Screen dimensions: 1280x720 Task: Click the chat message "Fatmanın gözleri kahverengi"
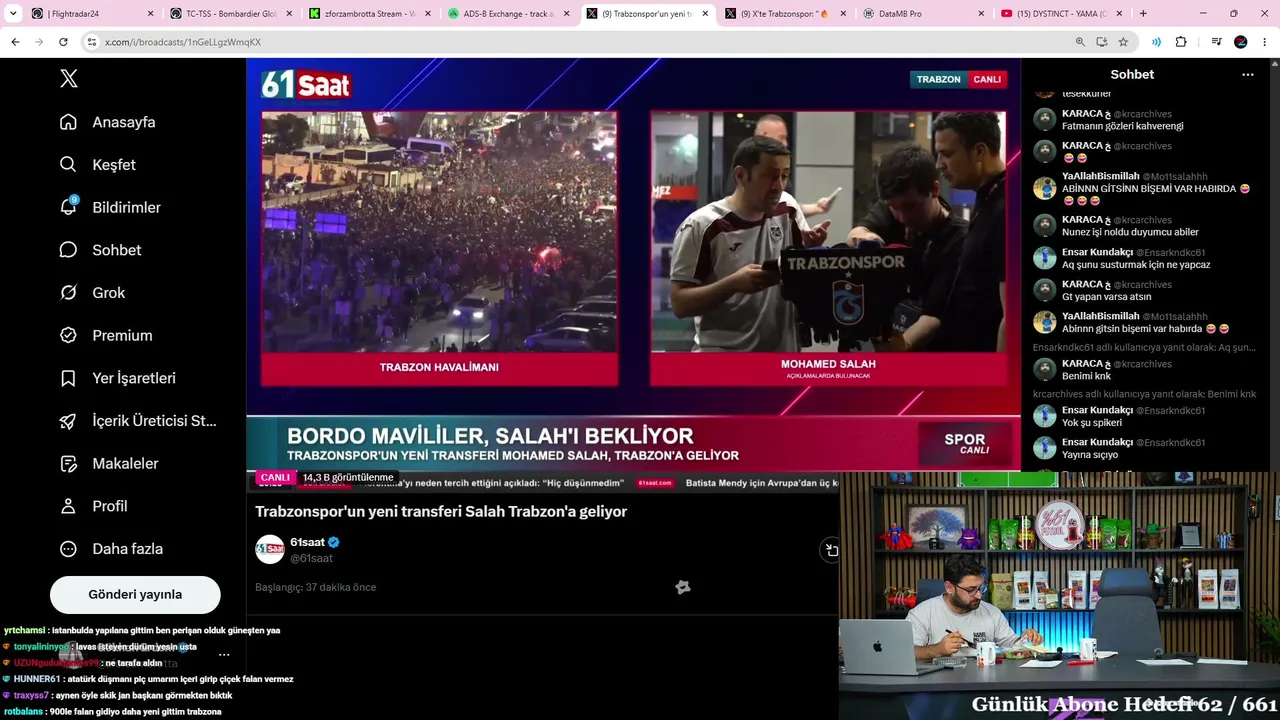click(x=1122, y=126)
